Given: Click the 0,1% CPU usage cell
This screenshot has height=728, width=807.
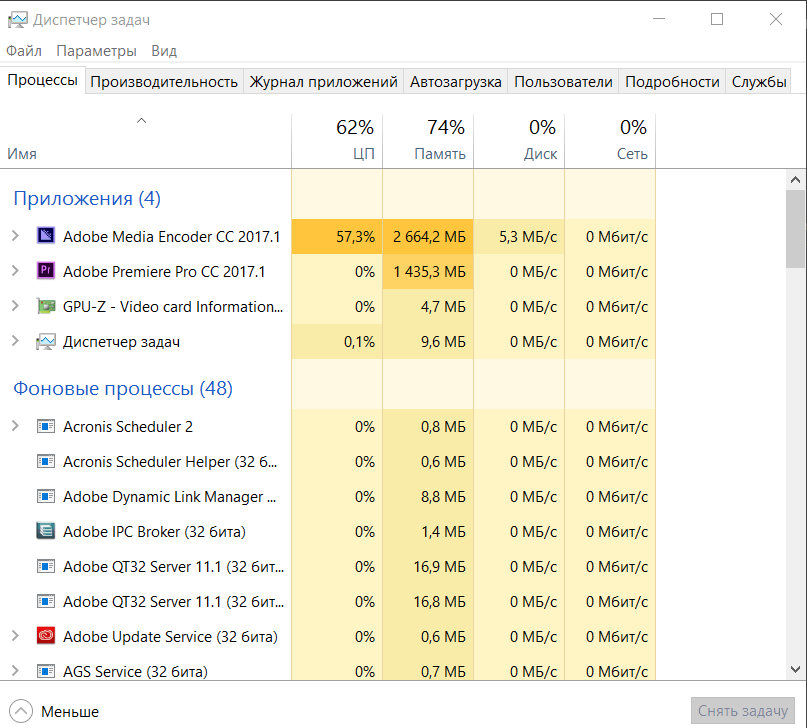Looking at the screenshot, I should pos(337,342).
